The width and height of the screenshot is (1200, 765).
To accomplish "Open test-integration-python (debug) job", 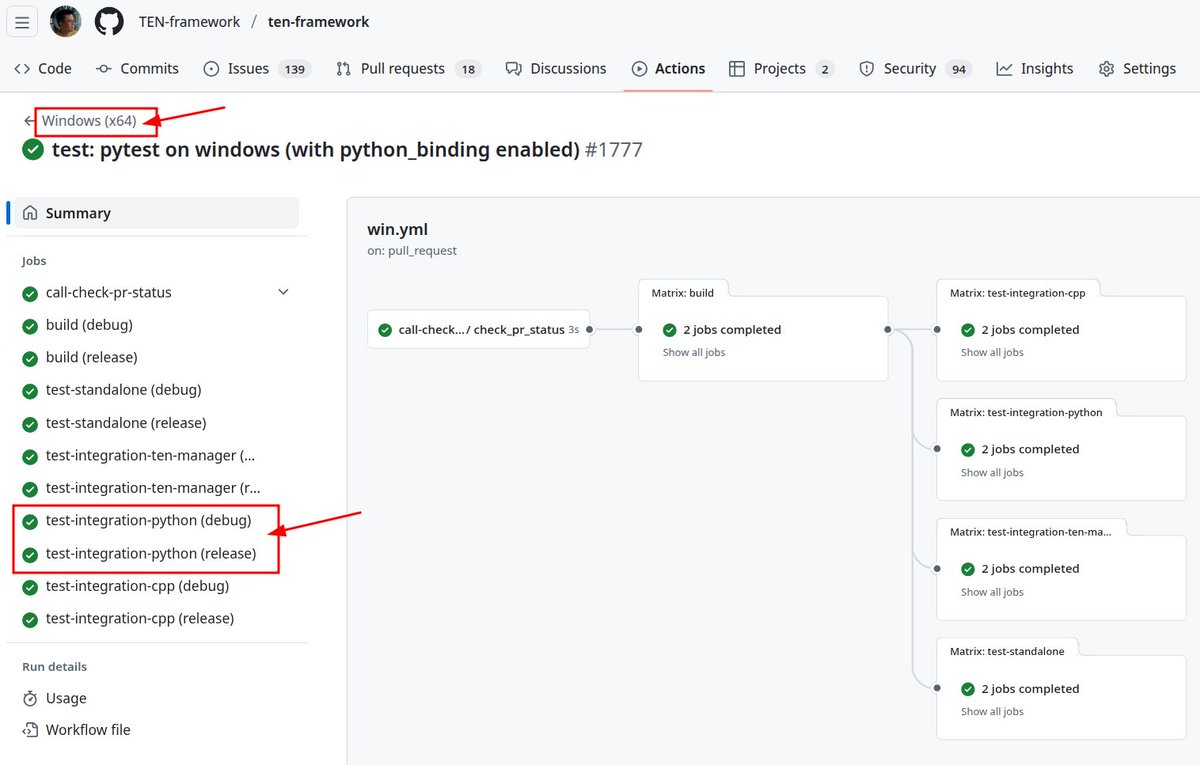I will coord(149,521).
